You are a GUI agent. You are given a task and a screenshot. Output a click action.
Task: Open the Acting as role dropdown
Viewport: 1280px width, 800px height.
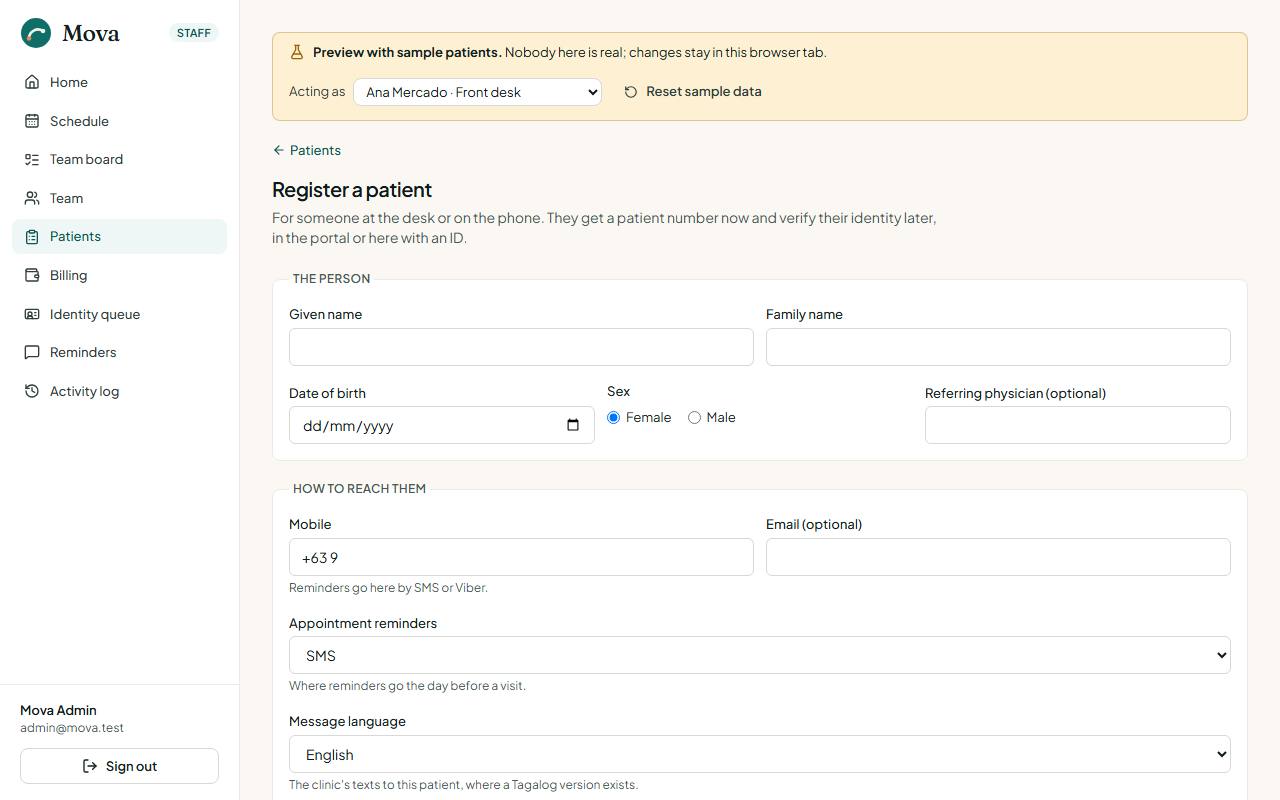click(x=477, y=92)
